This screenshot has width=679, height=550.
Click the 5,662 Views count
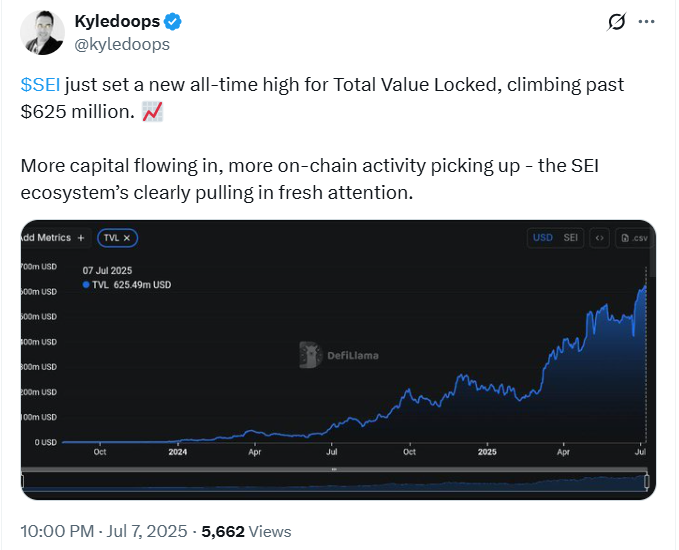tap(246, 531)
